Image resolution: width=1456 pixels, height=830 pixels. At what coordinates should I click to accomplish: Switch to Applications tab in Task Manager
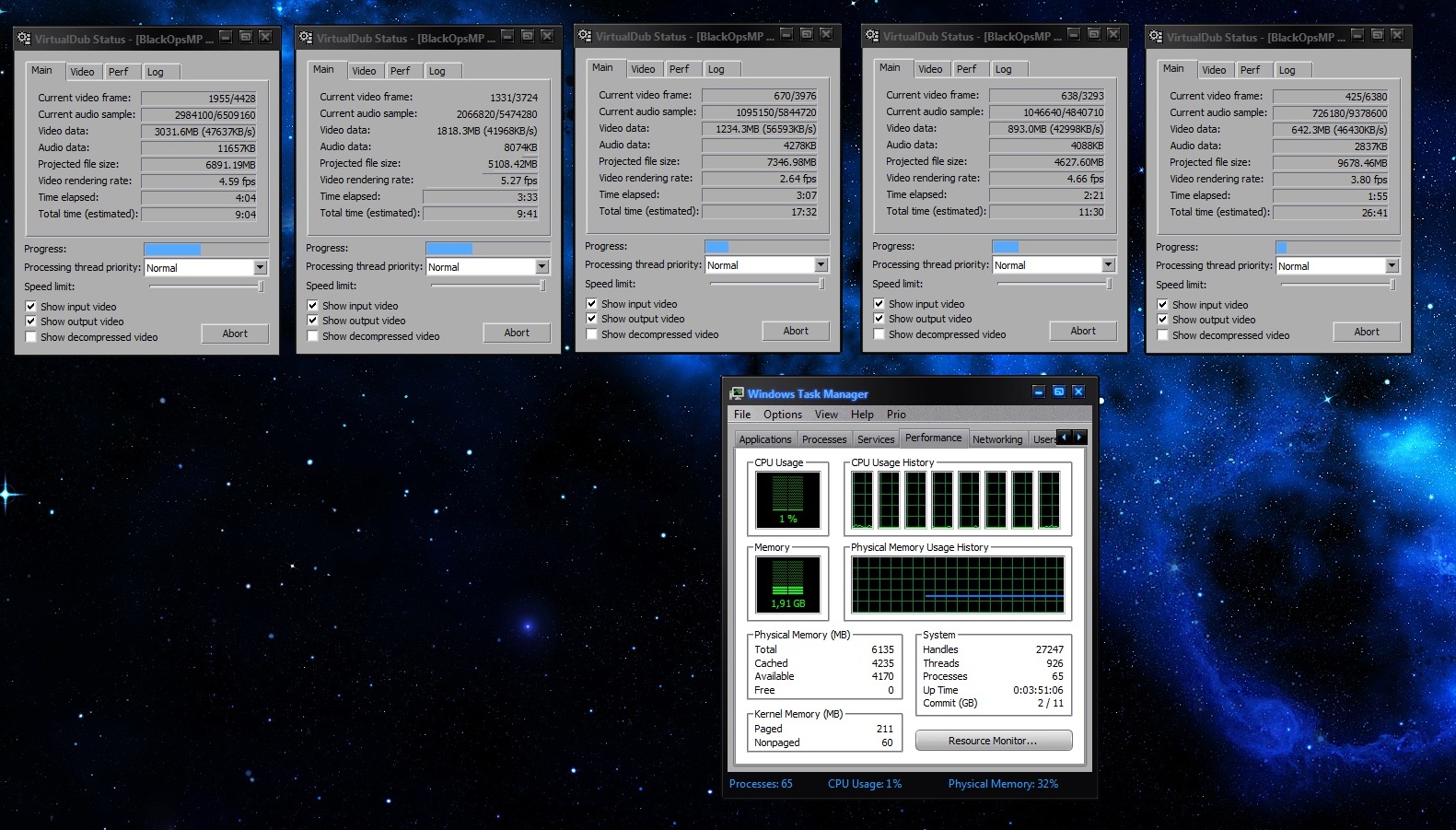[x=765, y=439]
